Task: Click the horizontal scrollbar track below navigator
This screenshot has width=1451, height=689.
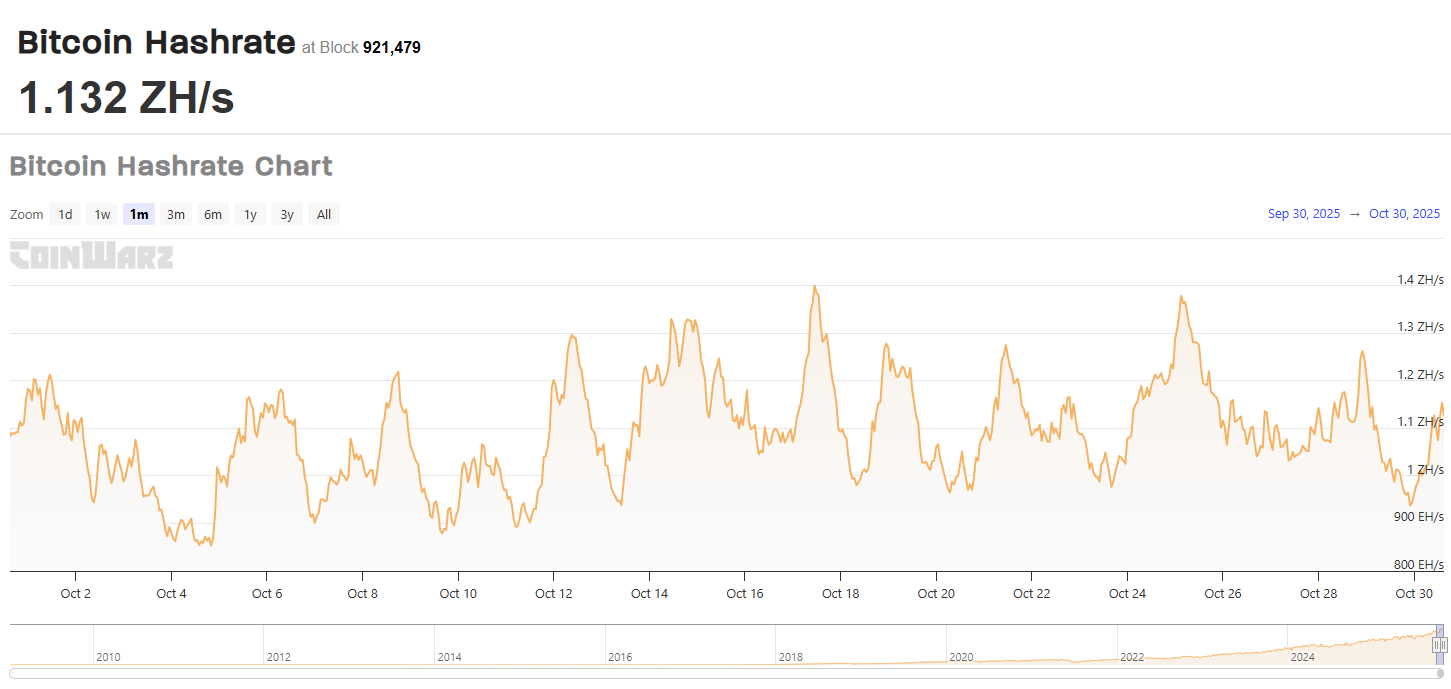Action: (700, 673)
